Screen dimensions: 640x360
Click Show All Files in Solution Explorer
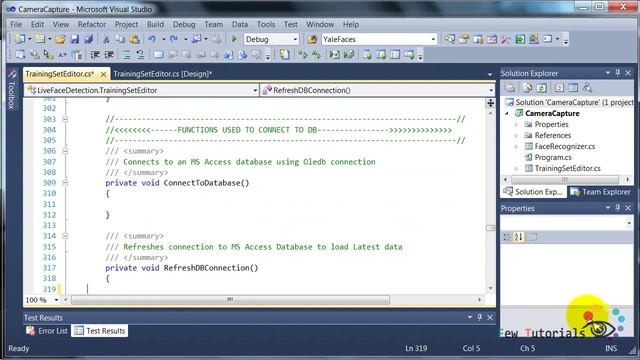[527, 87]
